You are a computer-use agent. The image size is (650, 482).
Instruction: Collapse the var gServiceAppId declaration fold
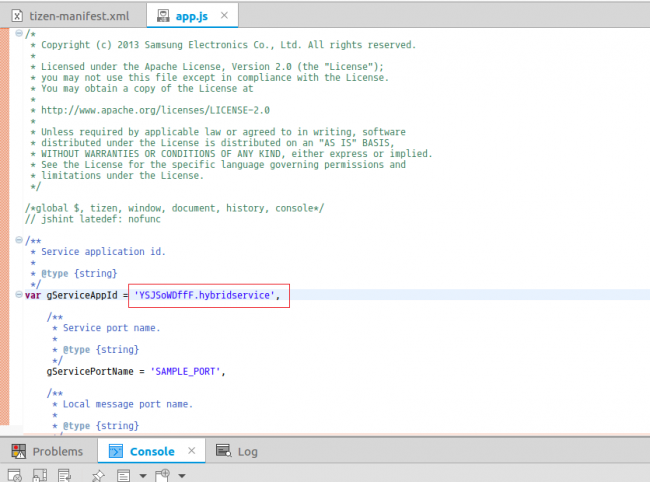tap(19, 295)
